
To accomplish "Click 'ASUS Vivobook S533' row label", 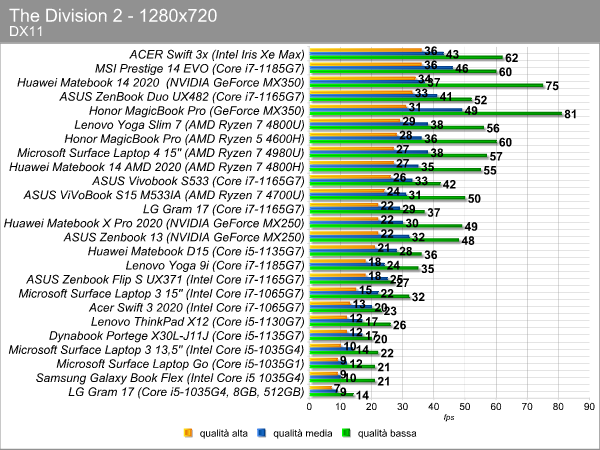I will (198, 181).
